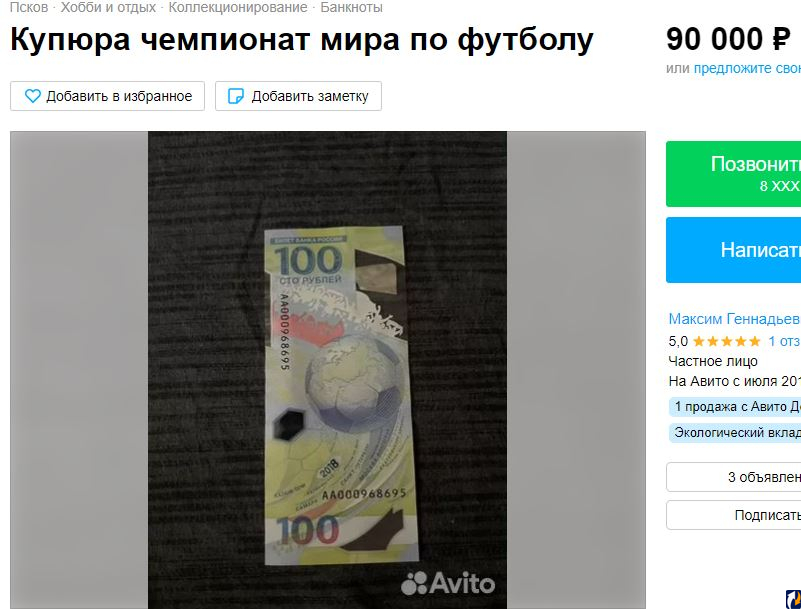The height and width of the screenshot is (609, 801).
Task: Click the 1 продажа с Авито Доставкой badge
Action: coord(735,407)
